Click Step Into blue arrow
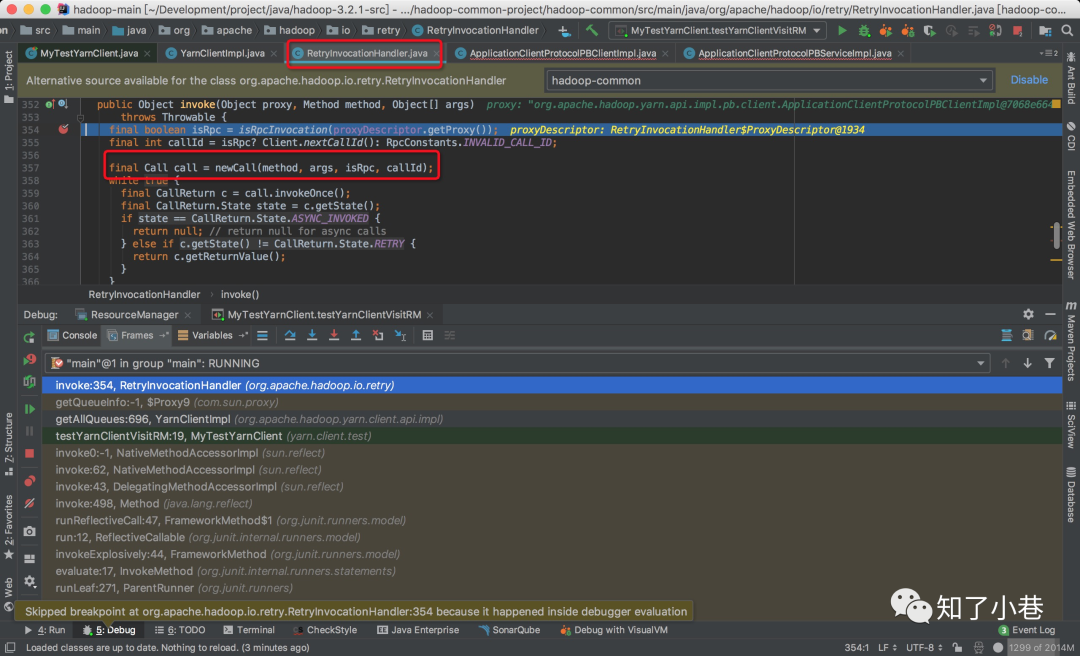Viewport: 1080px width, 656px height. tap(312, 336)
